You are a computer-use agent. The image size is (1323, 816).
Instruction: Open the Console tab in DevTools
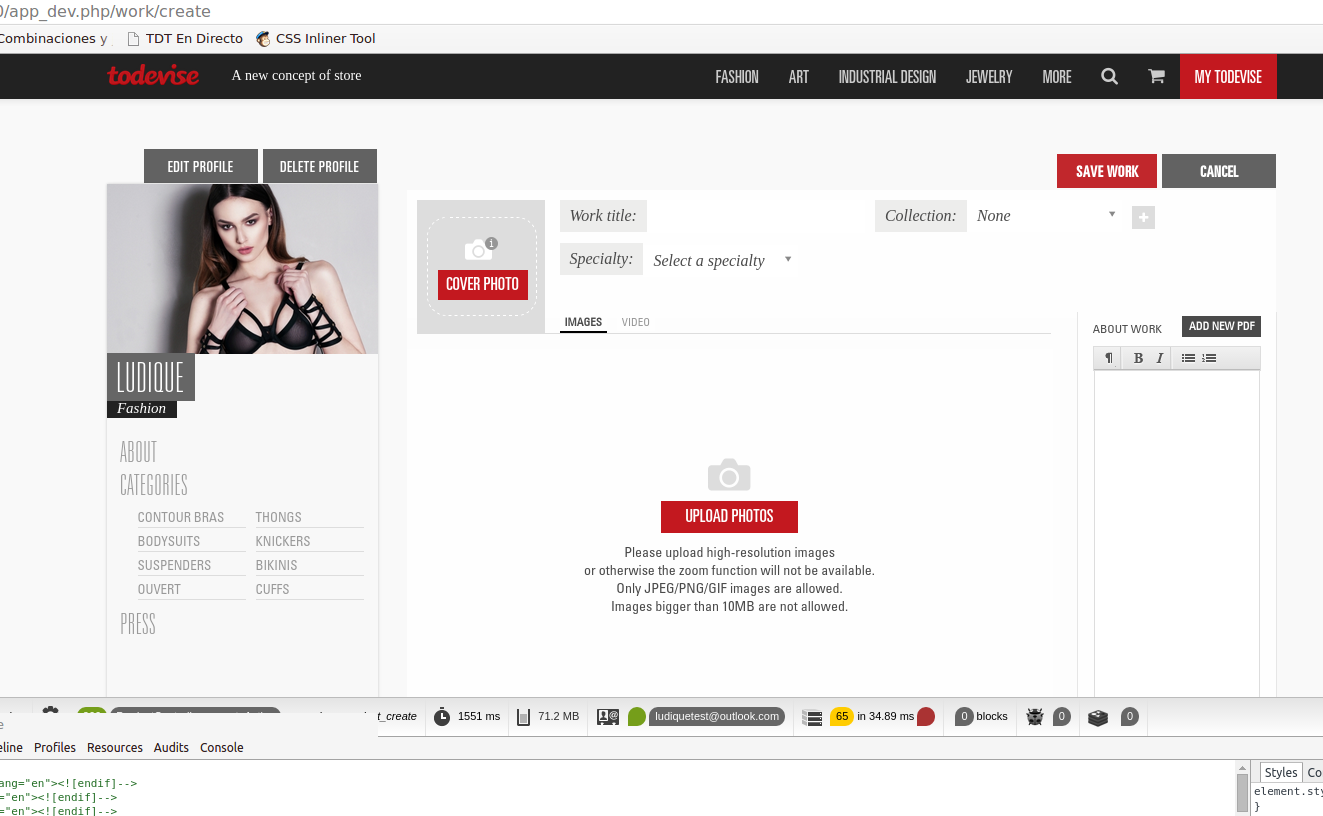tap(222, 747)
